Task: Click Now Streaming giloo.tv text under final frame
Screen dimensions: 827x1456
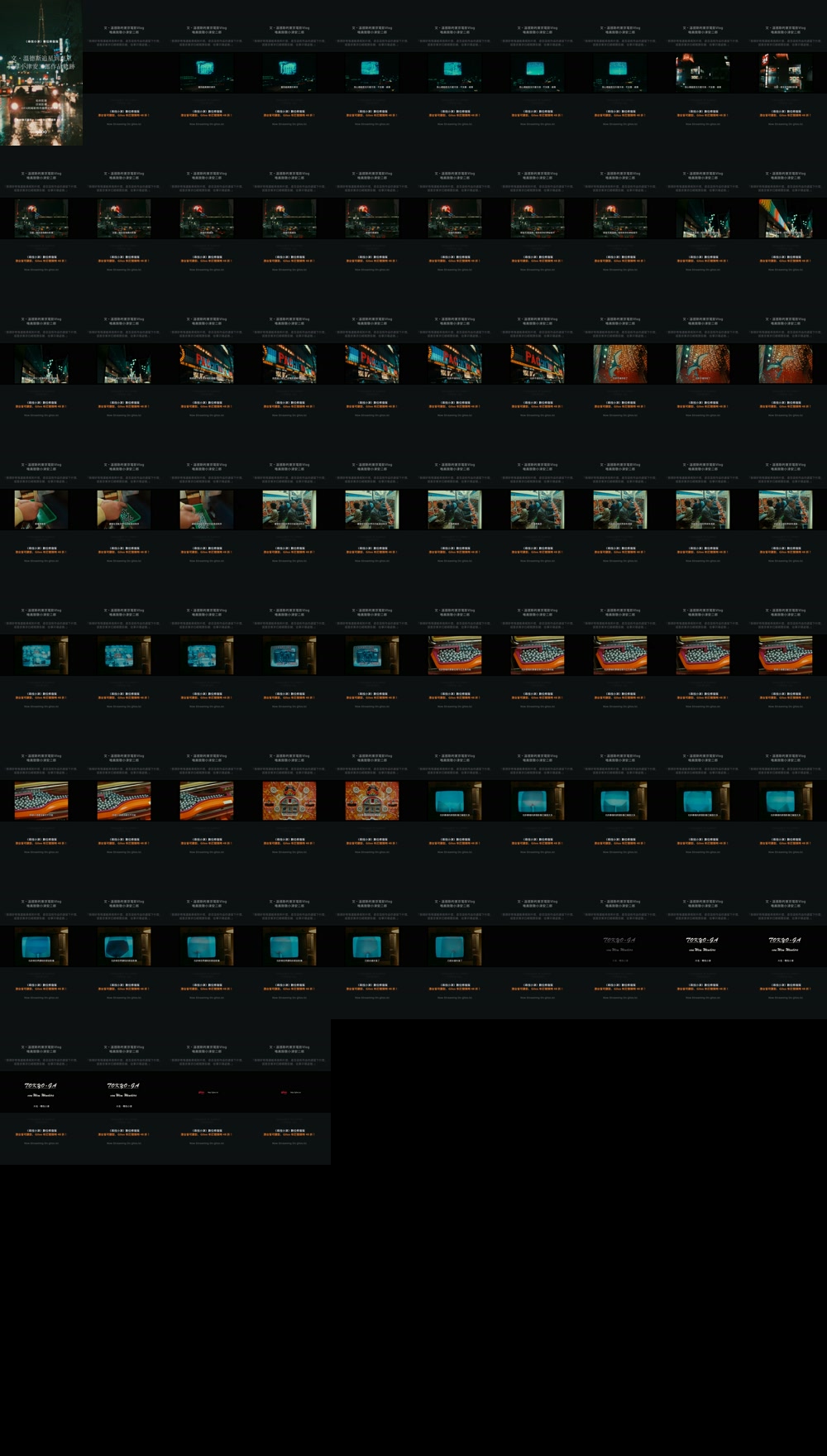Action: pyautogui.click(x=289, y=1143)
